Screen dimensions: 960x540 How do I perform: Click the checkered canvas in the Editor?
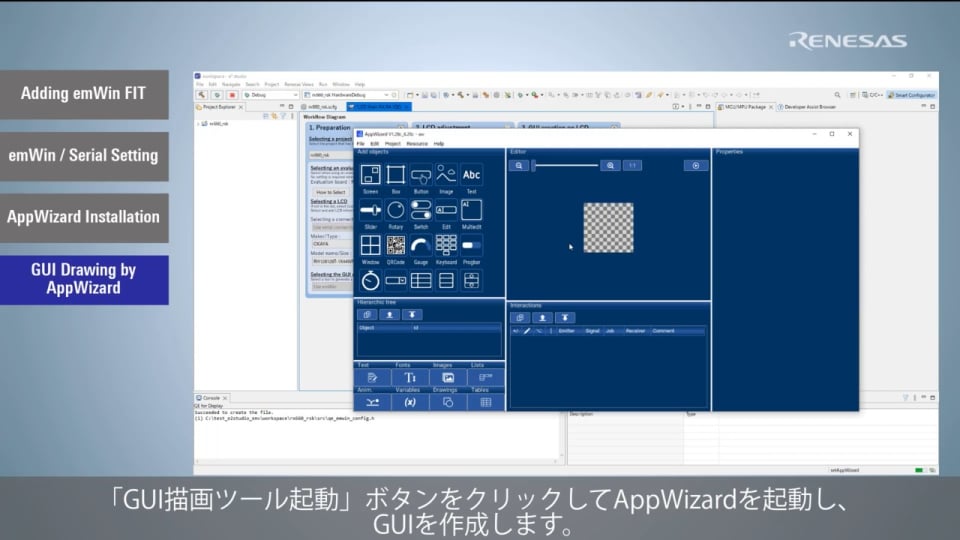coord(608,228)
